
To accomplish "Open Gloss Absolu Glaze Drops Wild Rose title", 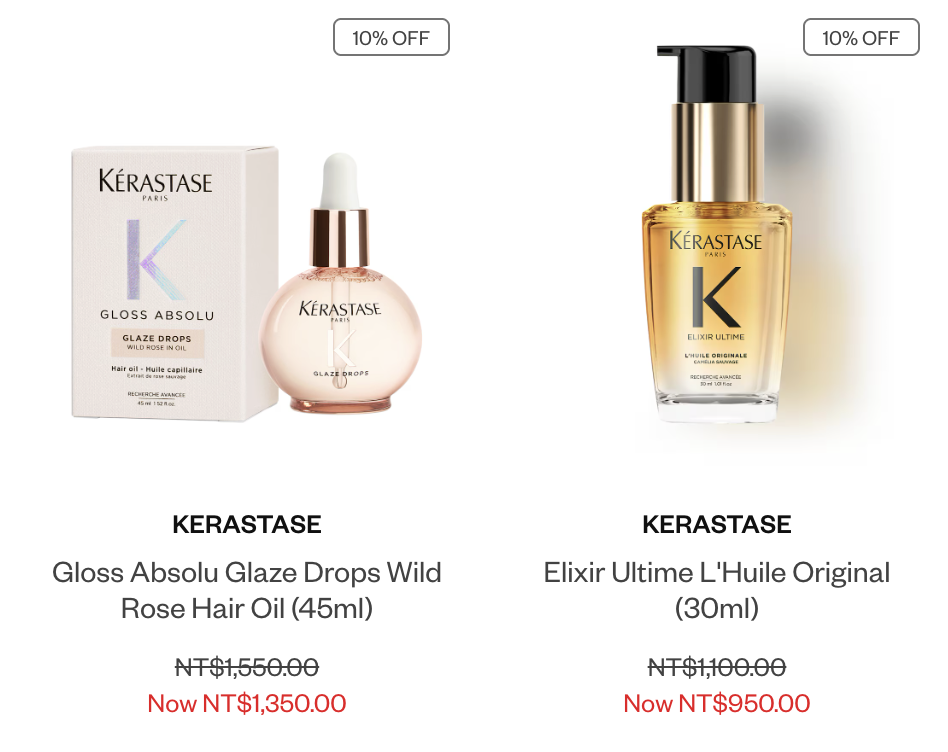I will tap(247, 590).
